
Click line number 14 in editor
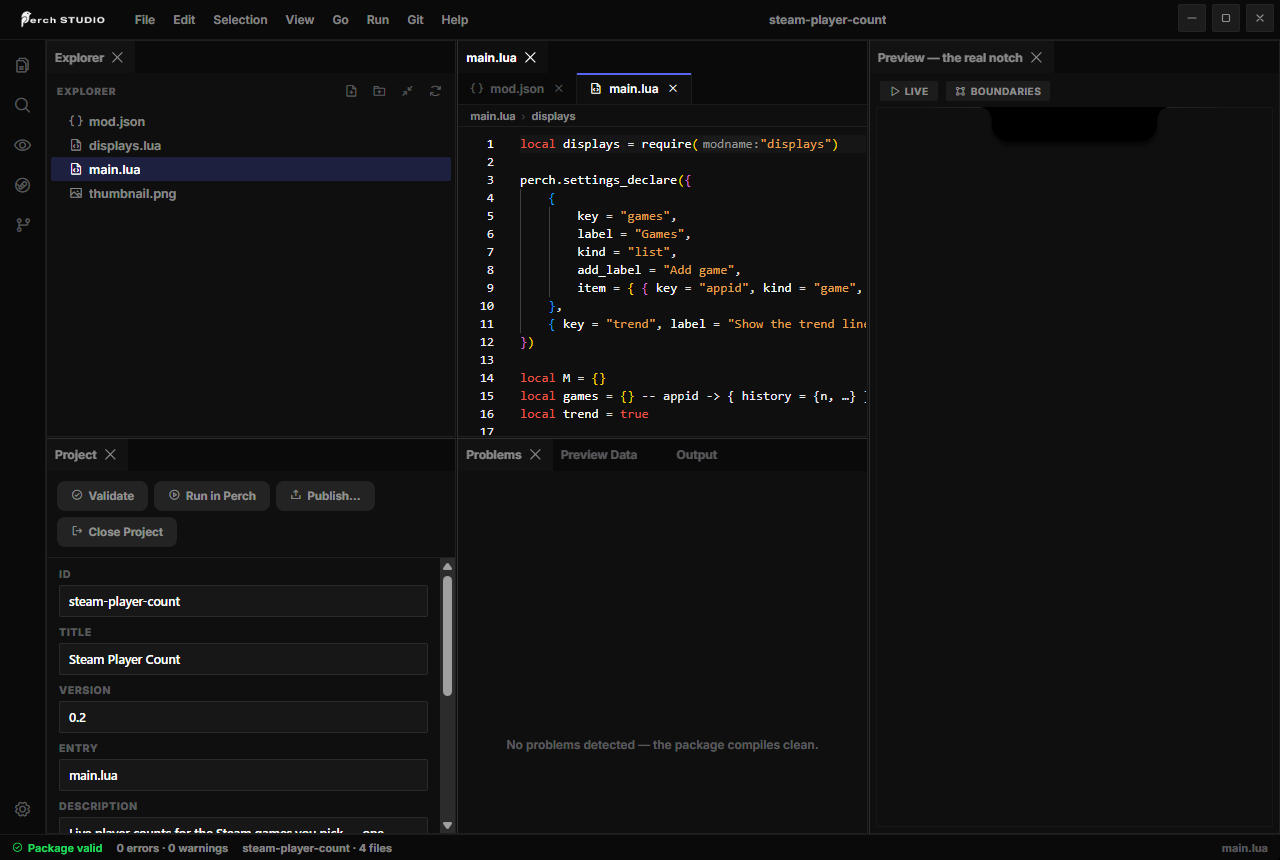tap(487, 378)
